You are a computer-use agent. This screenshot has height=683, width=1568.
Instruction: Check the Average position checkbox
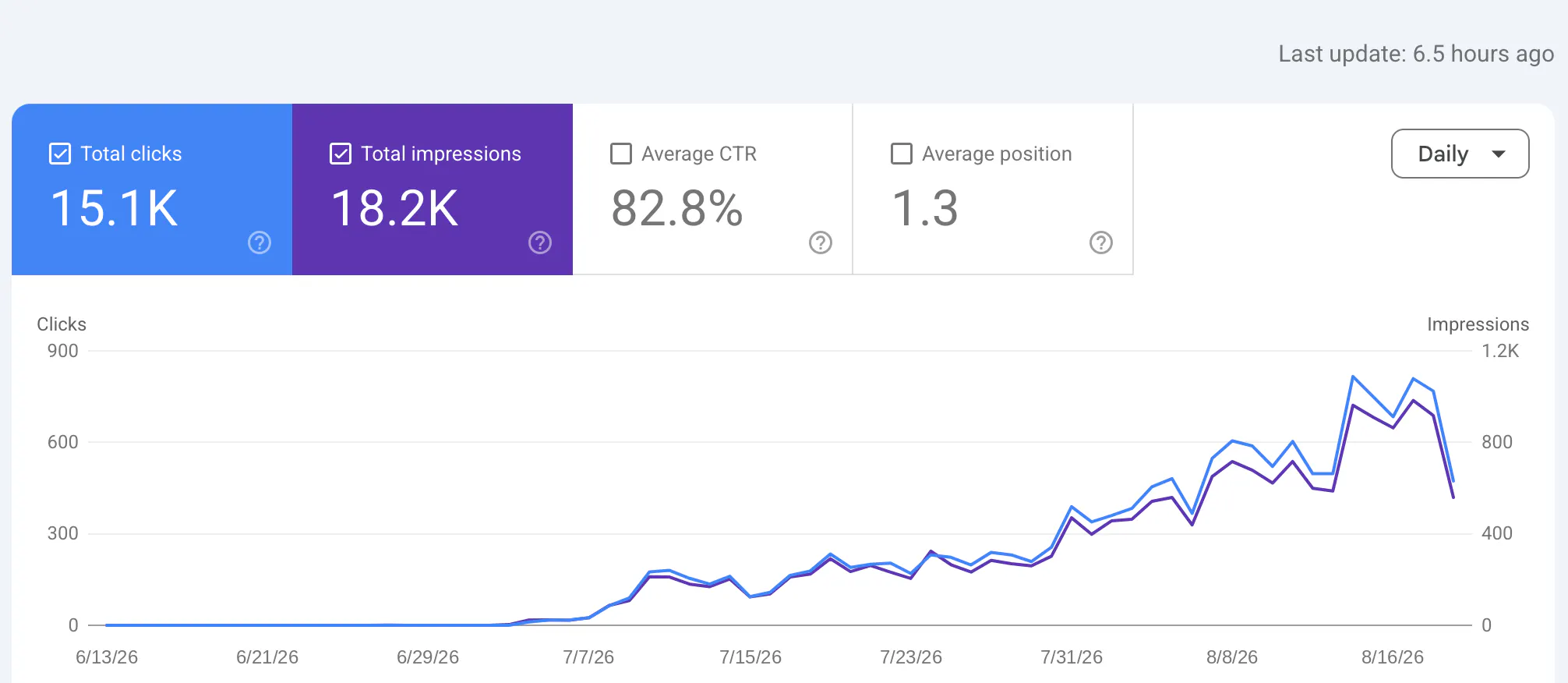pos(902,154)
